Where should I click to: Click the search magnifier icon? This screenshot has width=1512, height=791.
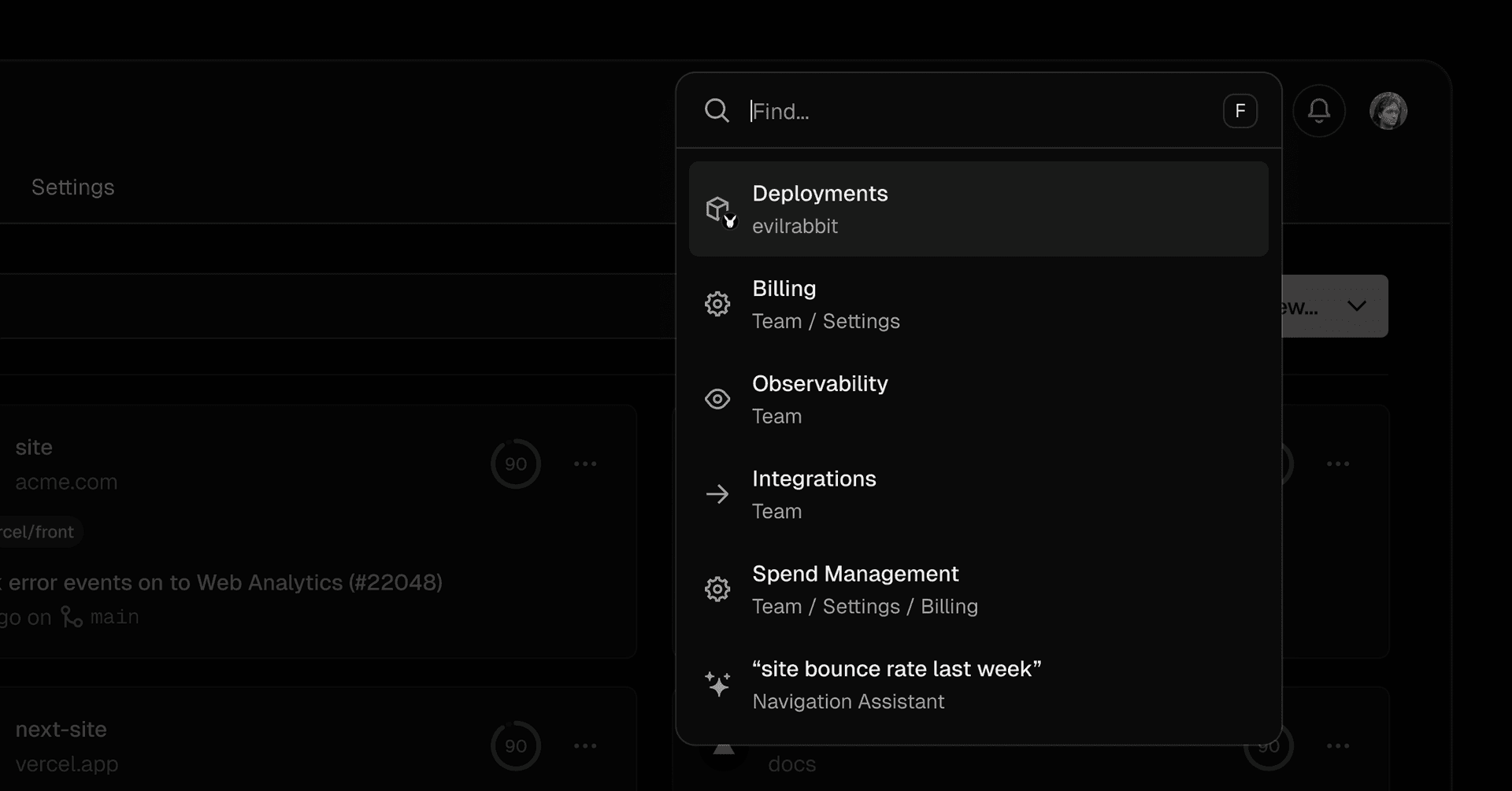click(x=717, y=111)
